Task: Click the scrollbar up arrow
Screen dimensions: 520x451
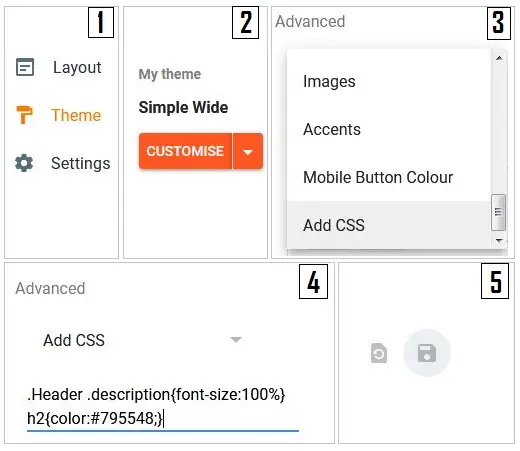Action: 499,58
